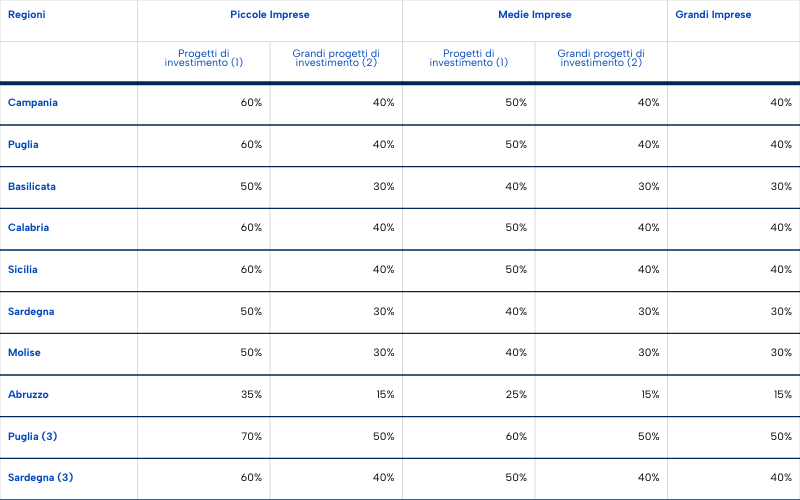
Task: Click the Sardegna (3) row label
Action: point(41,478)
